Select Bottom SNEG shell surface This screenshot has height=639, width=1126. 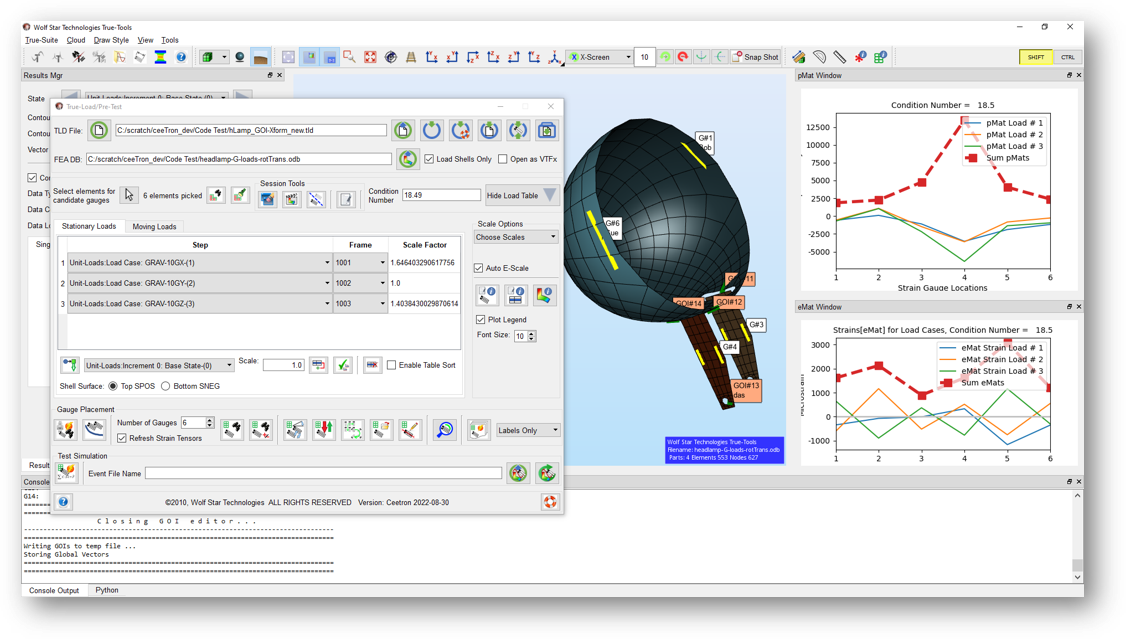click(x=166, y=386)
